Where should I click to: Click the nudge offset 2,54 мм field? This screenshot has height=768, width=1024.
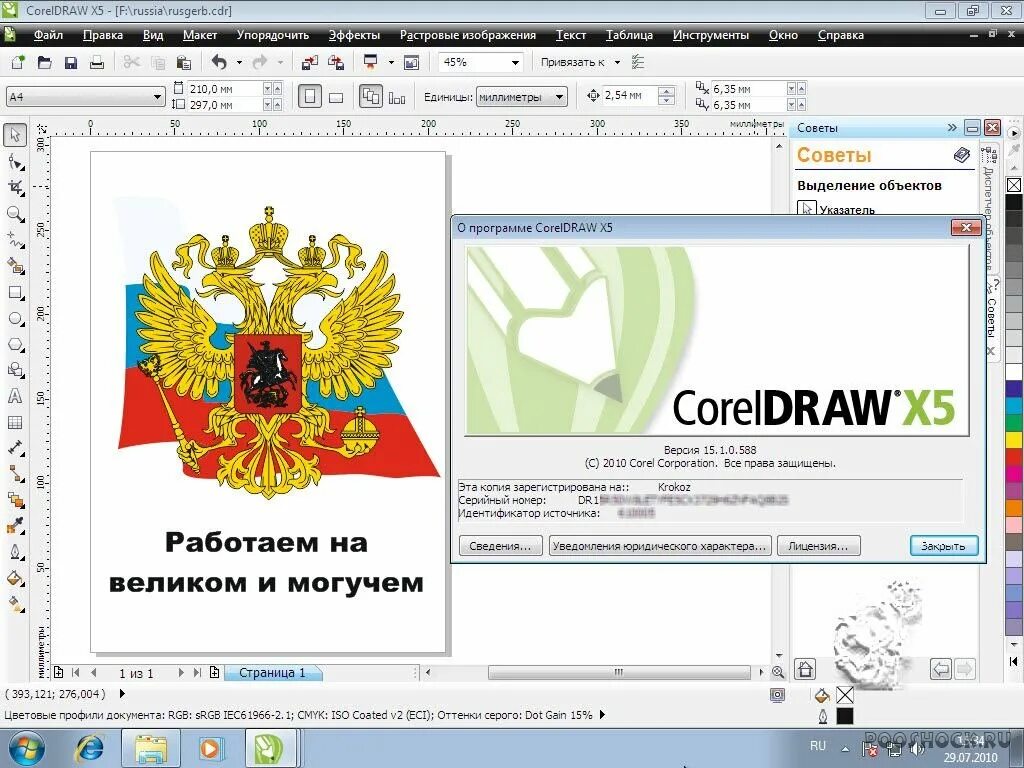(x=630, y=95)
